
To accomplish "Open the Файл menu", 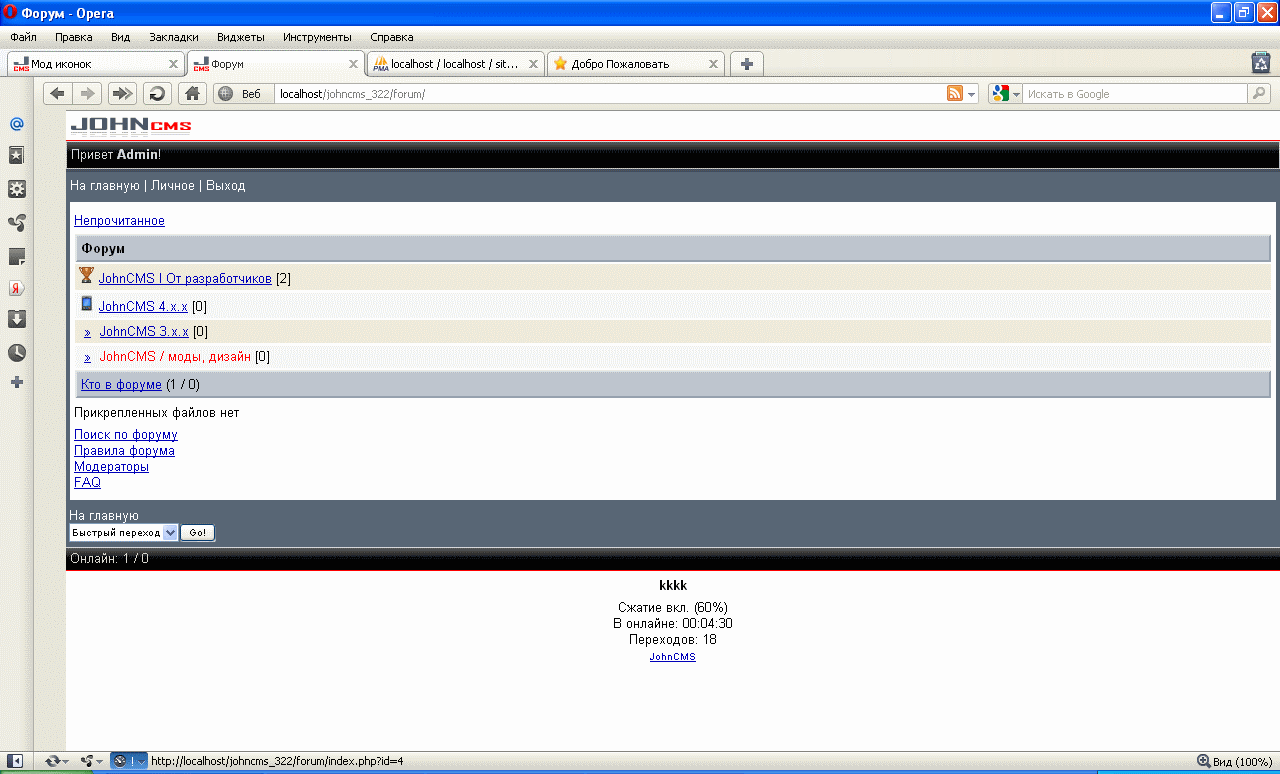I will [x=23, y=37].
